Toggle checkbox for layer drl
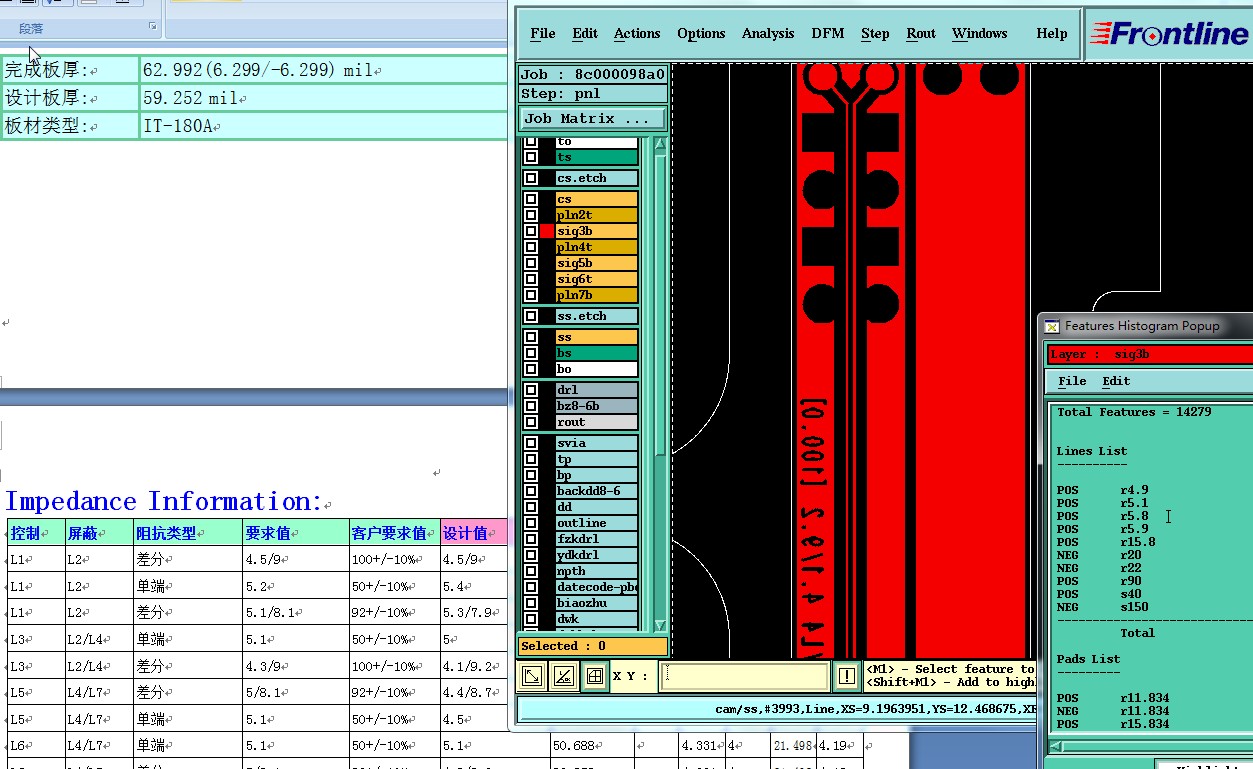Viewport: 1253px width, 769px height. point(531,390)
